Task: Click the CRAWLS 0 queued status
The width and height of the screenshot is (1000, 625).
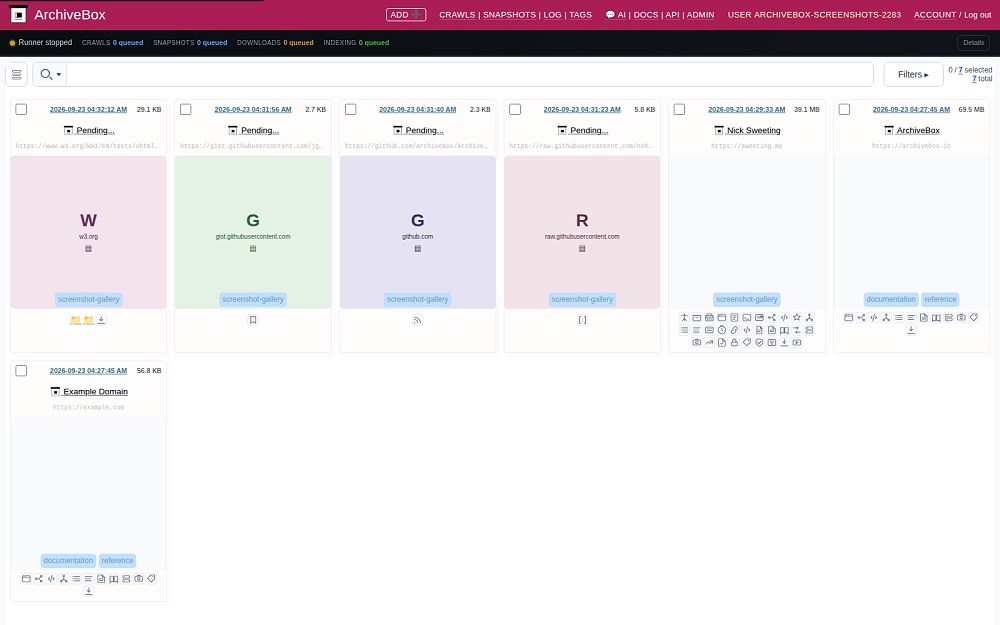Action: 112,43
